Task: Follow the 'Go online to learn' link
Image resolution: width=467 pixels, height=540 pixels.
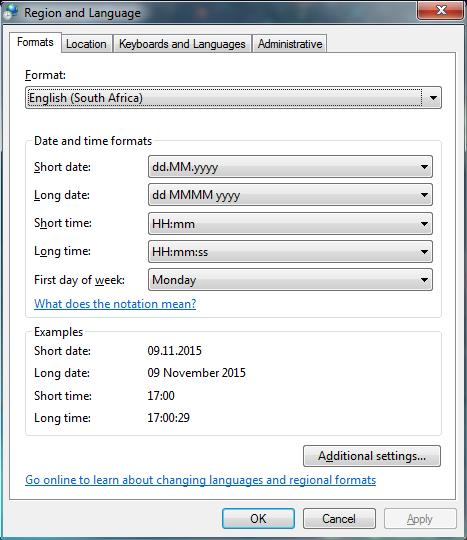Action: pyautogui.click(x=200, y=480)
